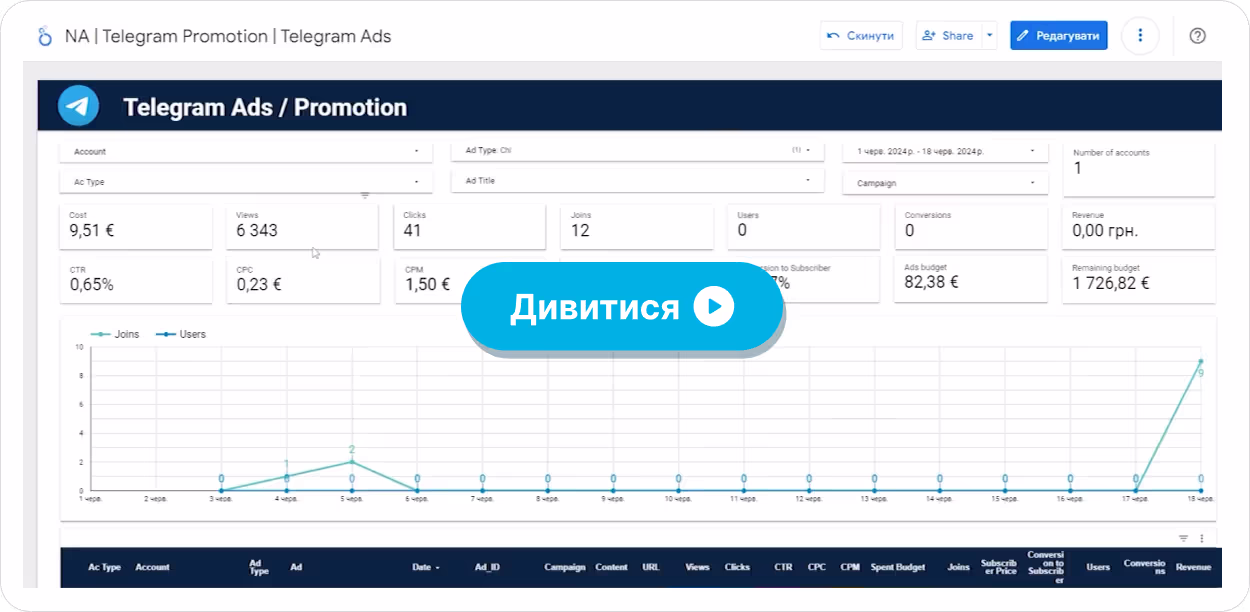This screenshot has height=612, width=1250.
Task: Expand the Ad Title filter dropdown
Action: (x=638, y=181)
